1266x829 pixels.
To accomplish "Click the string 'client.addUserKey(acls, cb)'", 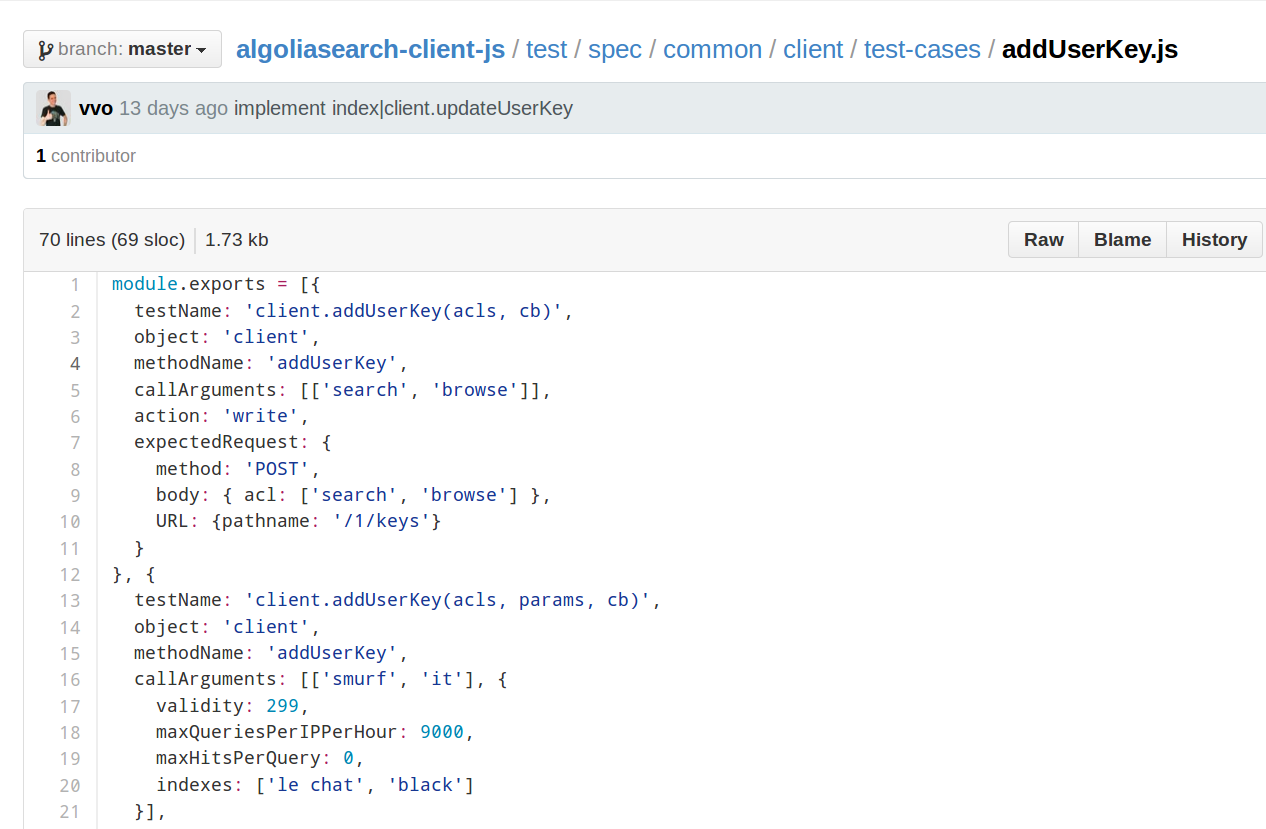I will [404, 311].
